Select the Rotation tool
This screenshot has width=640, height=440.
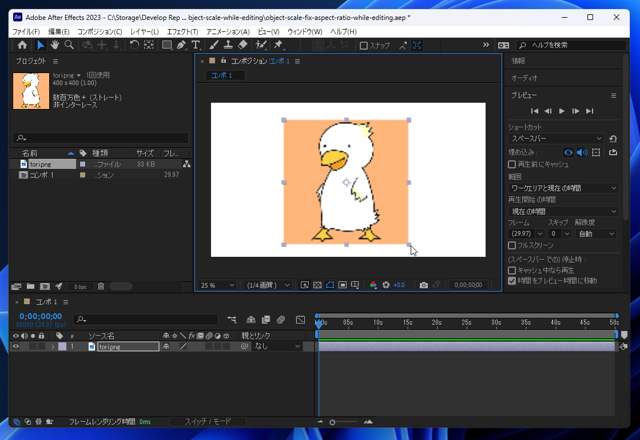[x=134, y=45]
